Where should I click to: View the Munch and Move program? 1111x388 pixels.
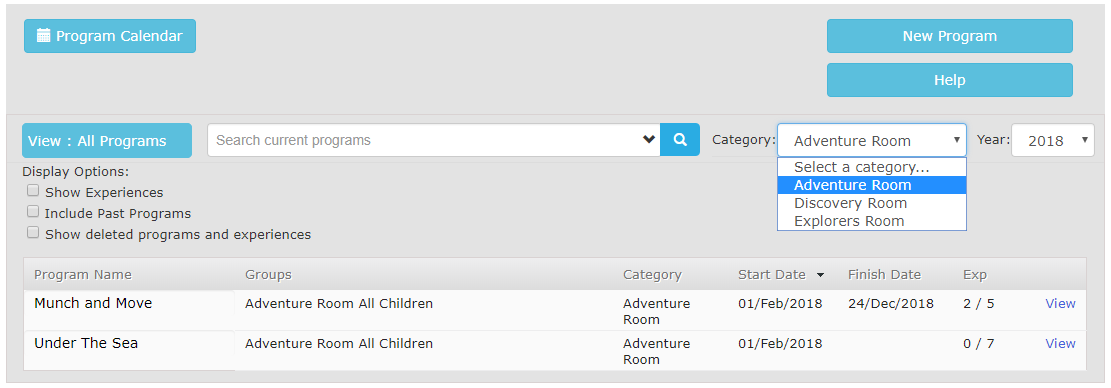coord(1060,303)
